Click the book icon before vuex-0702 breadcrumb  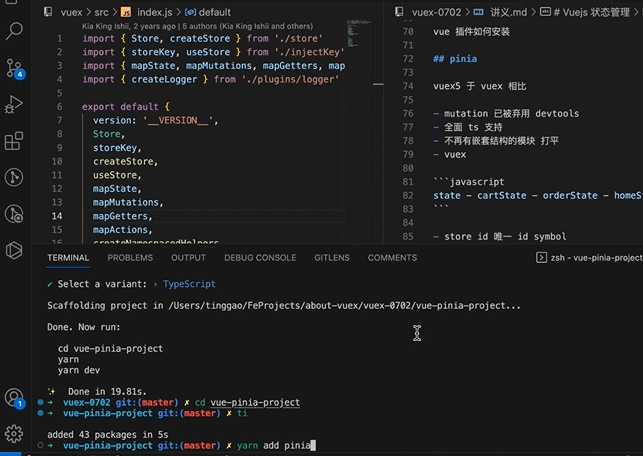tap(399, 12)
